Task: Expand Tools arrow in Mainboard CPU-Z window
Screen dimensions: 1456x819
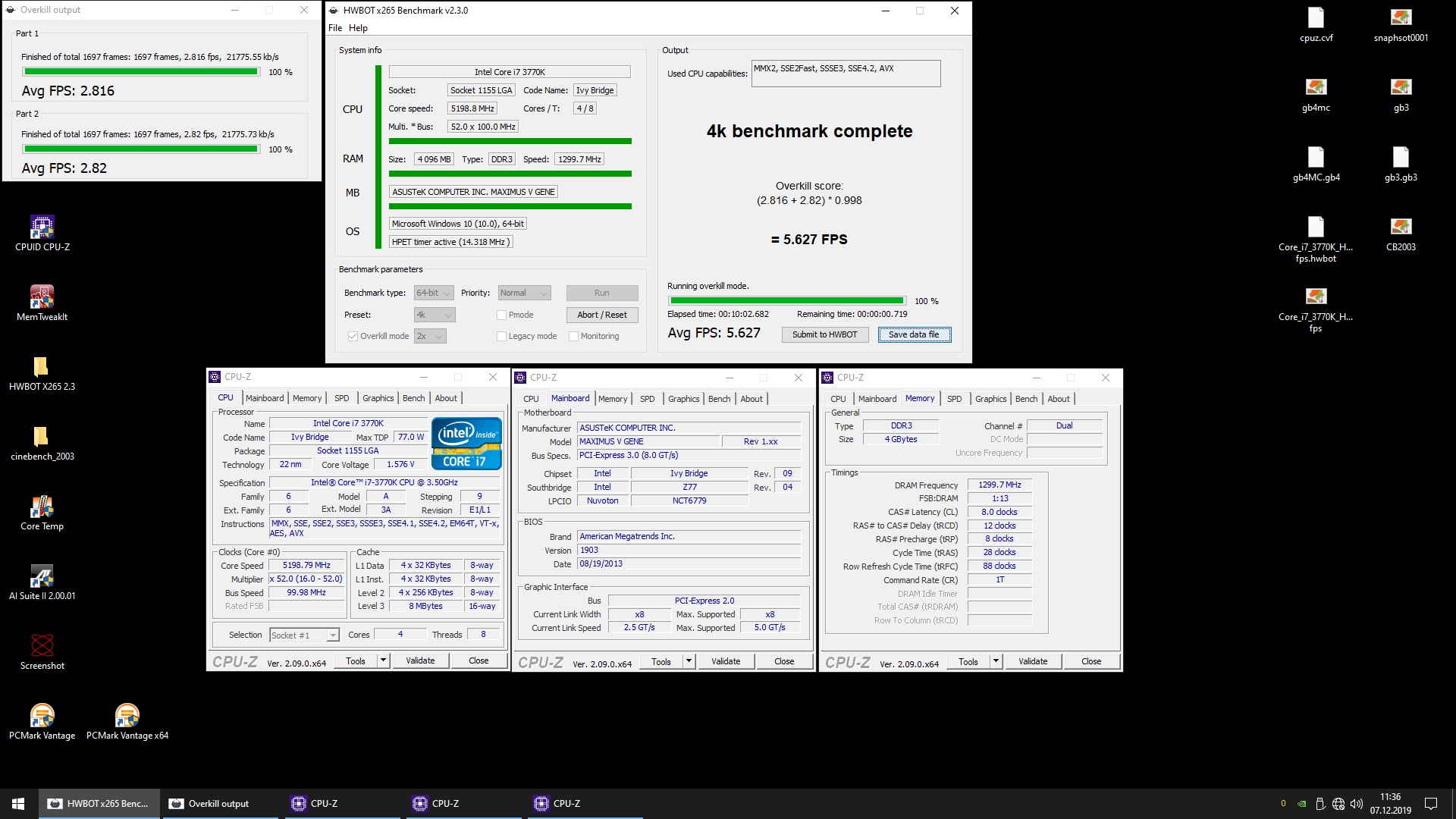Action: click(689, 661)
